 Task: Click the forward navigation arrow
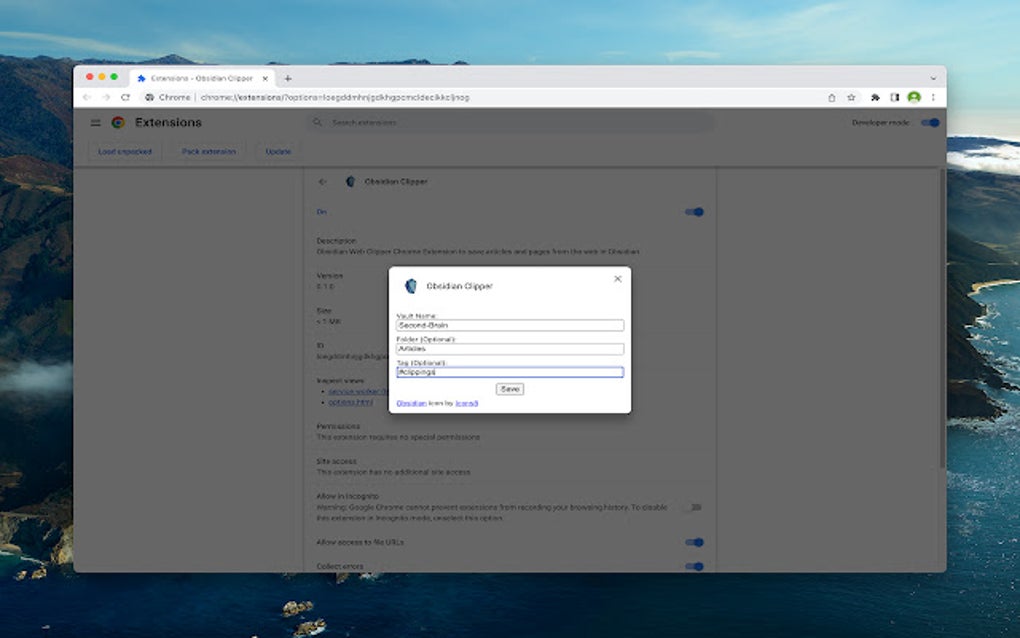point(106,97)
